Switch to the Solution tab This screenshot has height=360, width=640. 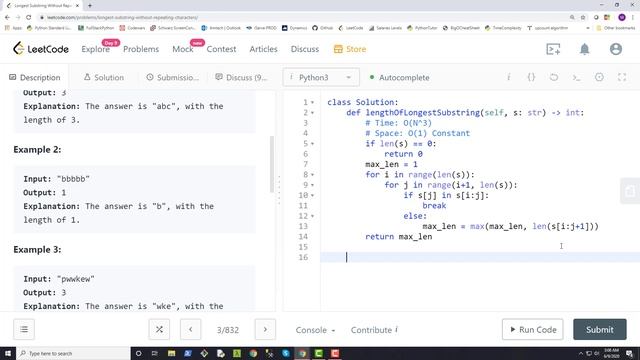(x=104, y=77)
